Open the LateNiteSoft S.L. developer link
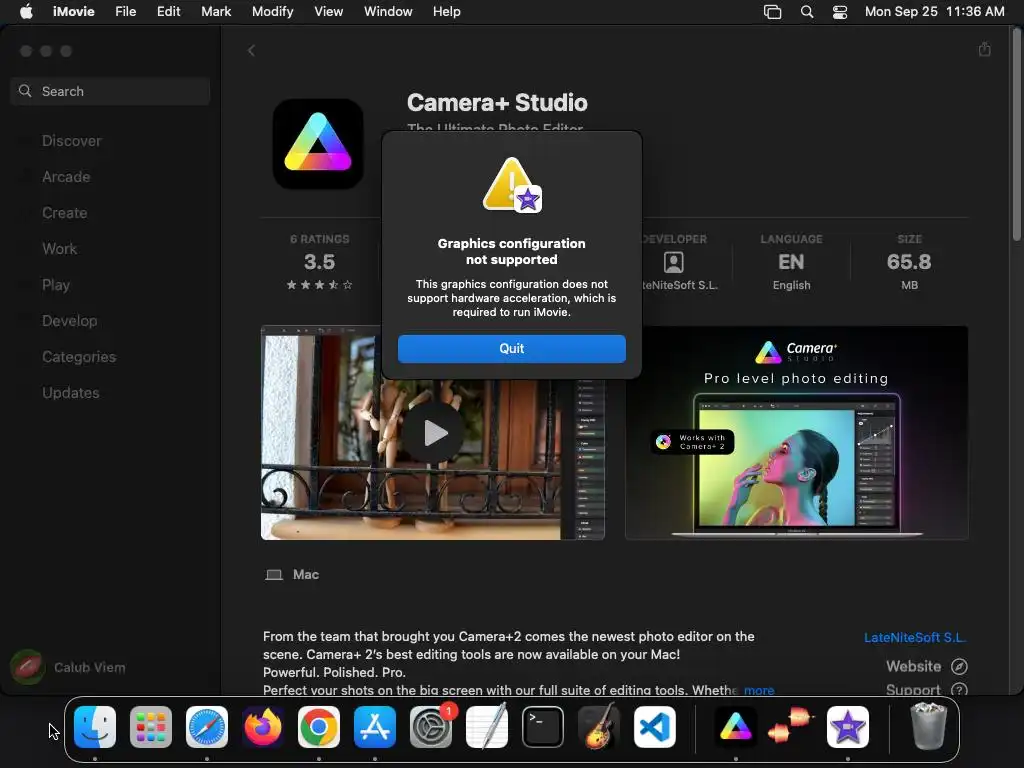Screen dimensions: 1024x768 tap(914, 637)
